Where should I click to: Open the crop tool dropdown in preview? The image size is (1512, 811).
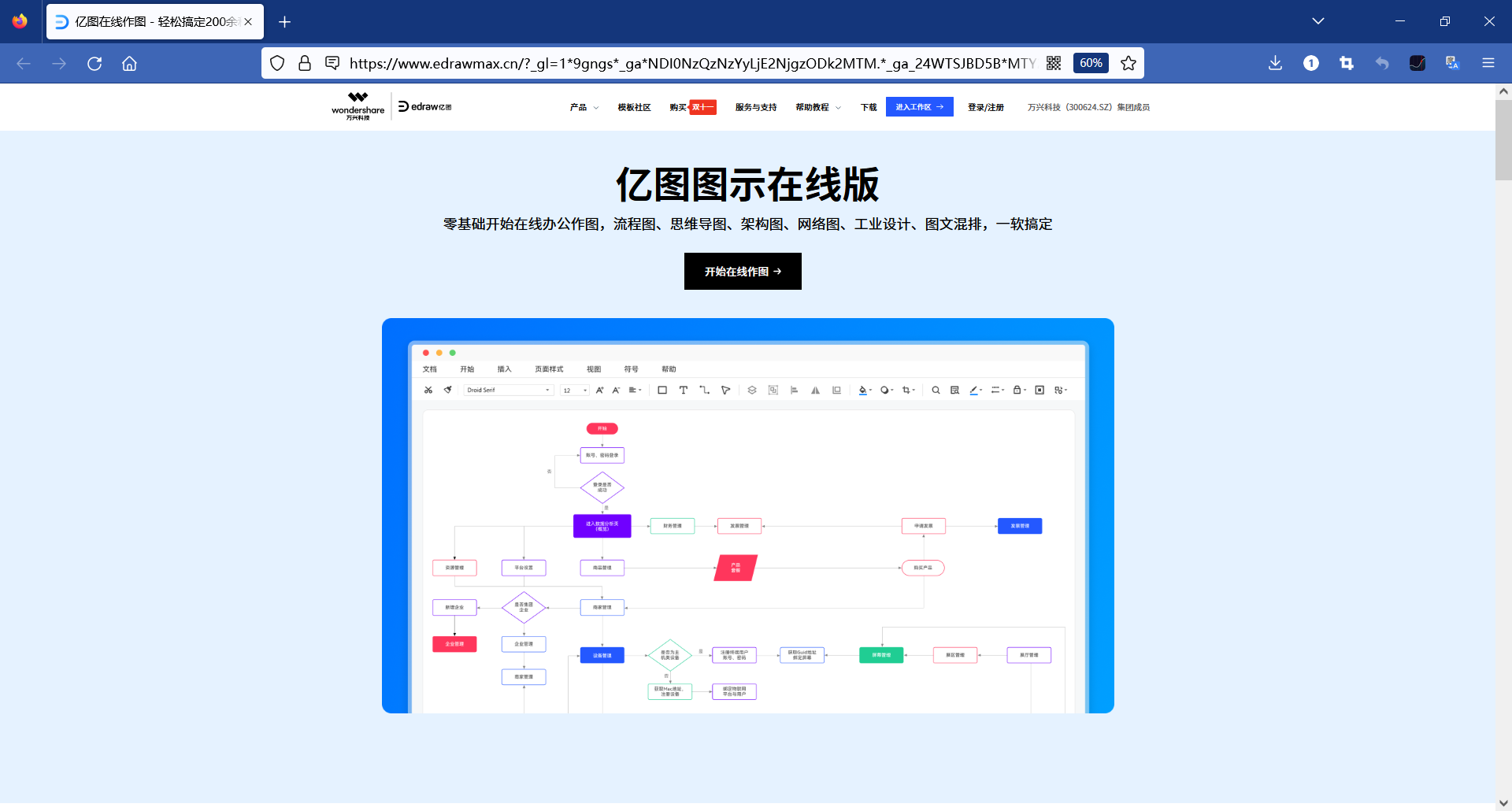point(908,390)
